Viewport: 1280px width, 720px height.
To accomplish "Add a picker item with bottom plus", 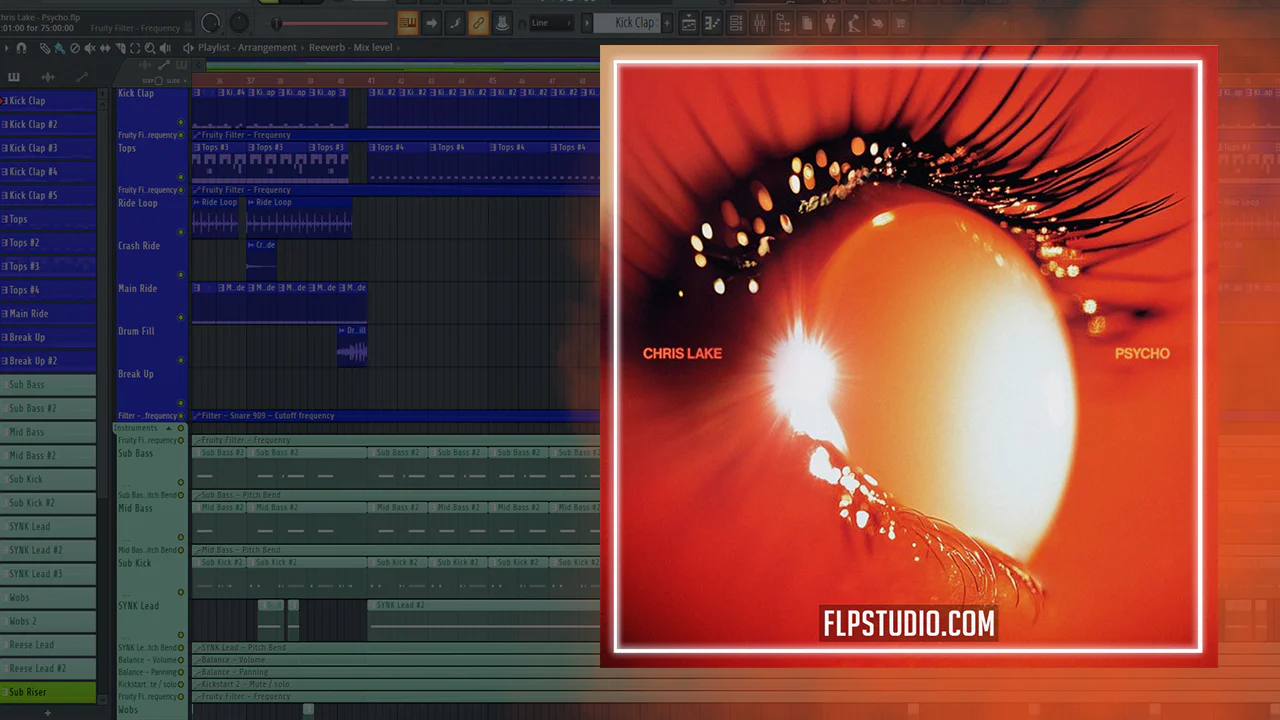I will coord(47,713).
